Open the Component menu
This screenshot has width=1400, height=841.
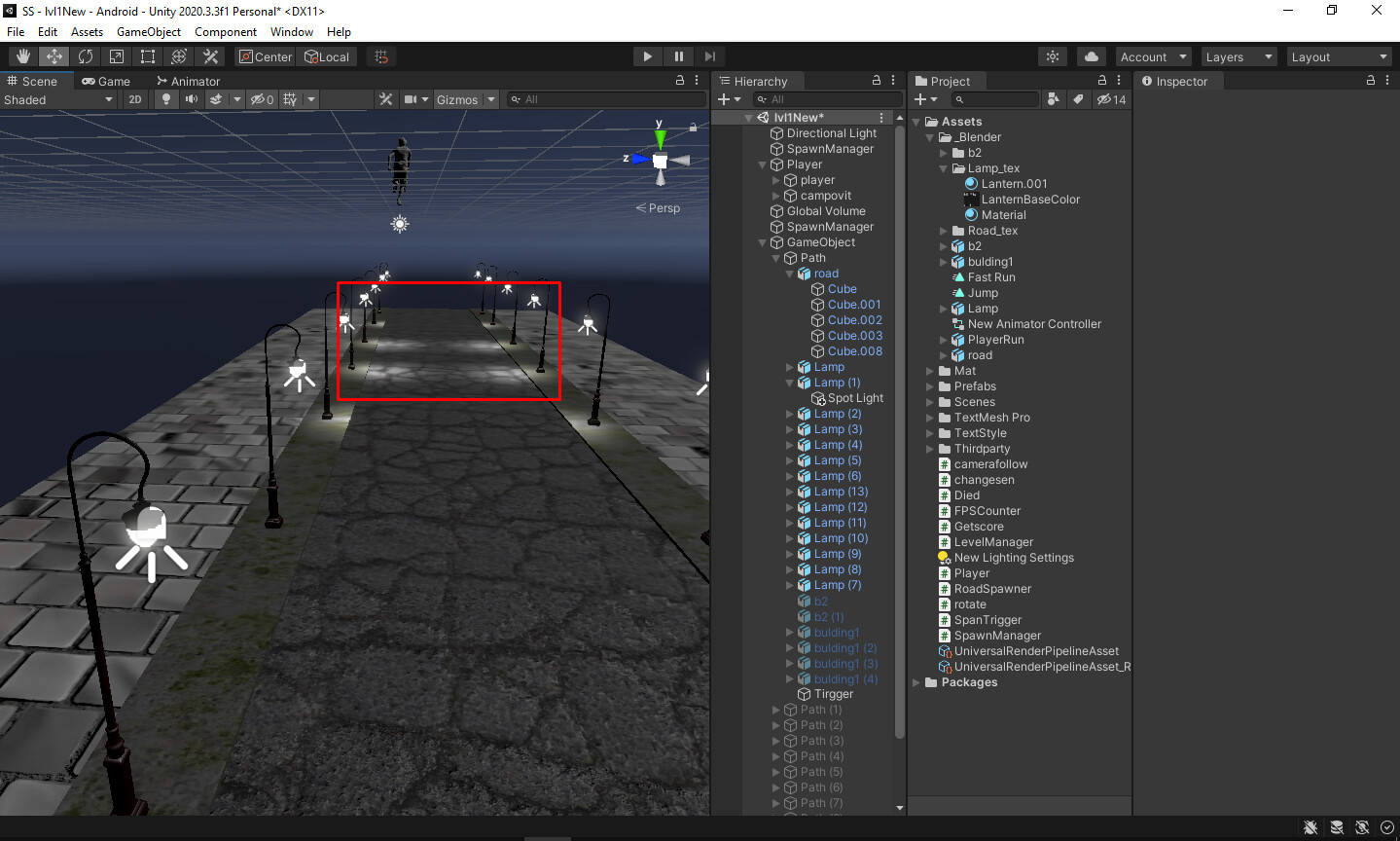point(225,32)
